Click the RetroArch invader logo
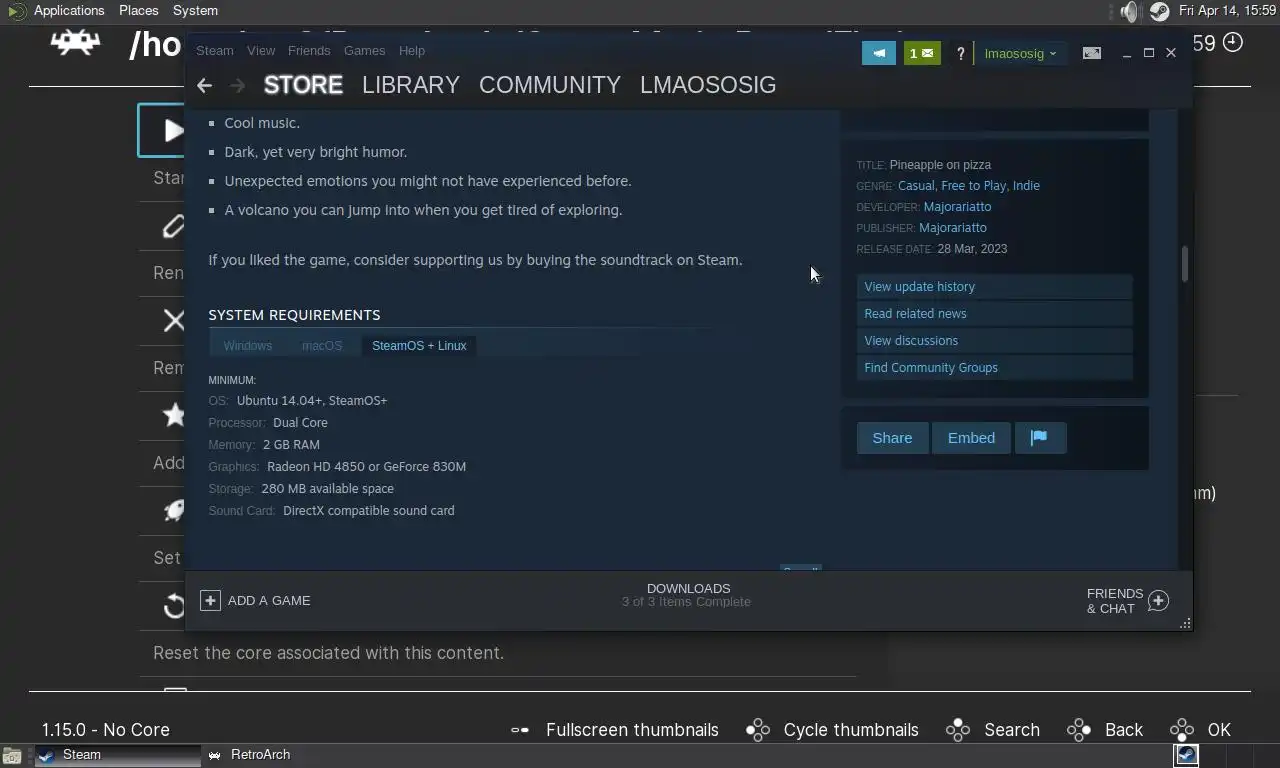The width and height of the screenshot is (1280, 768). (x=76, y=42)
